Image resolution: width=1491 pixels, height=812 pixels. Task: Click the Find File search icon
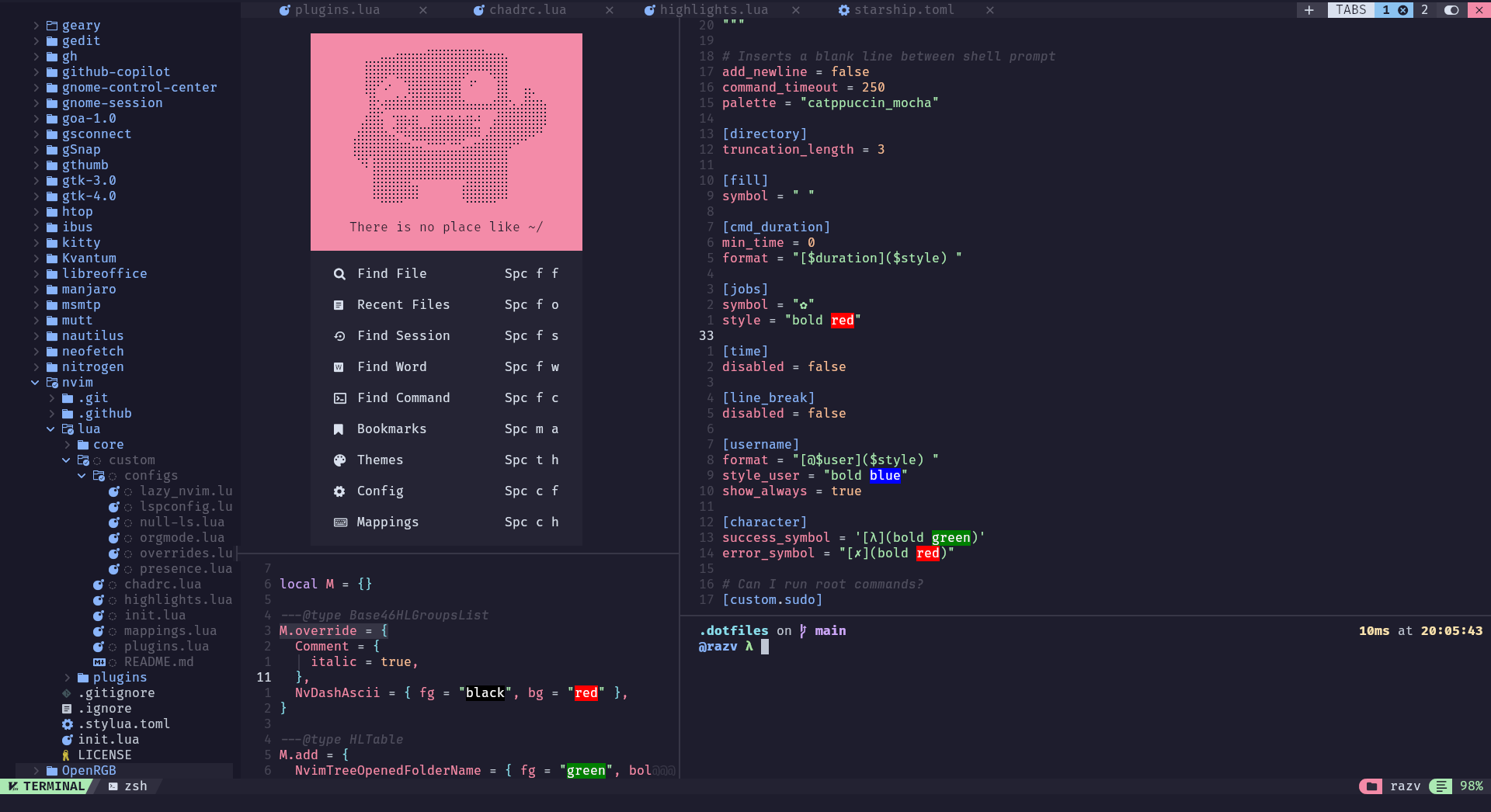(339, 274)
